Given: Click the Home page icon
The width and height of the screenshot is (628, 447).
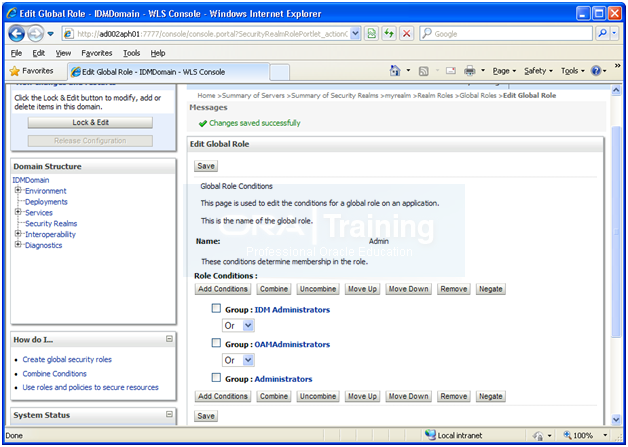Looking at the screenshot, I should (x=395, y=71).
